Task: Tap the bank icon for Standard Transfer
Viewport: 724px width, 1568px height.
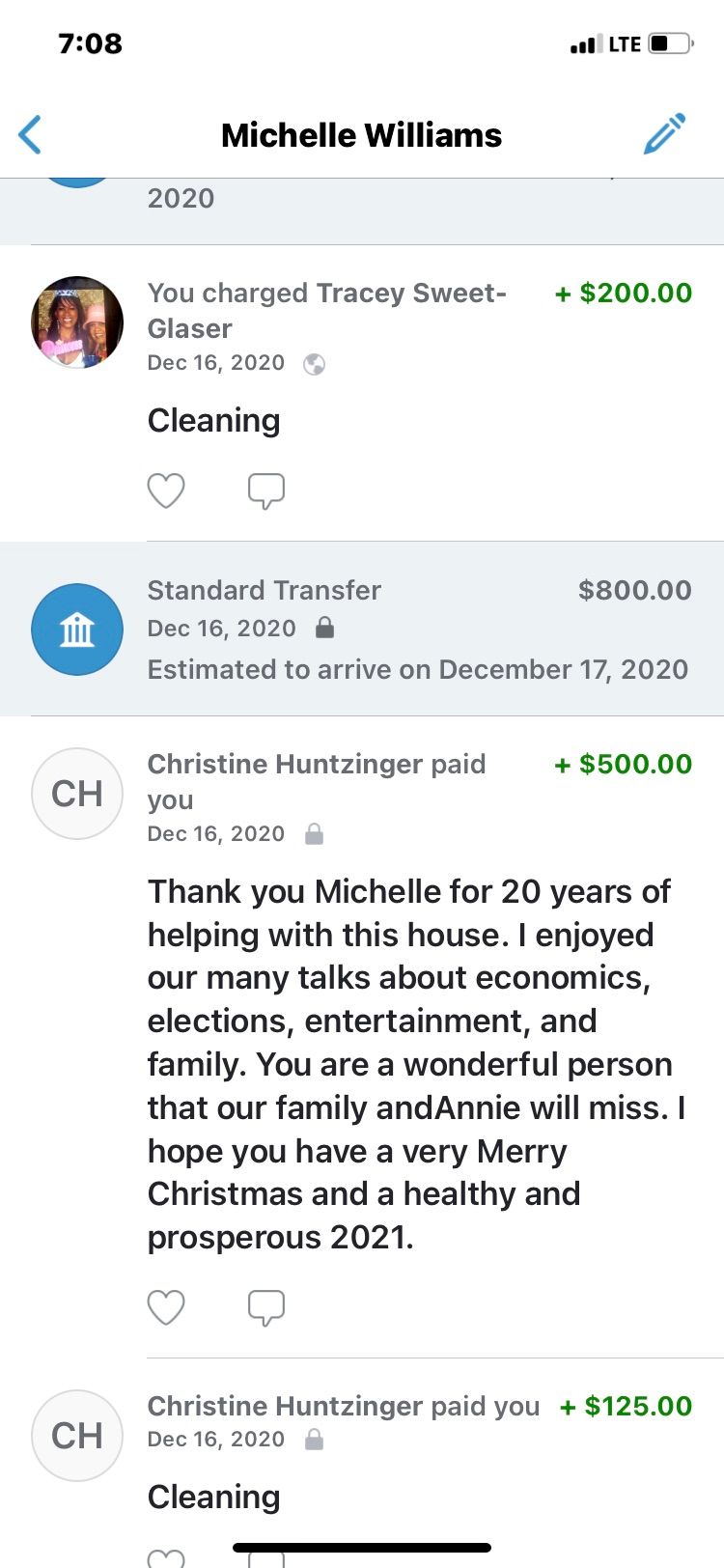Action: click(77, 630)
